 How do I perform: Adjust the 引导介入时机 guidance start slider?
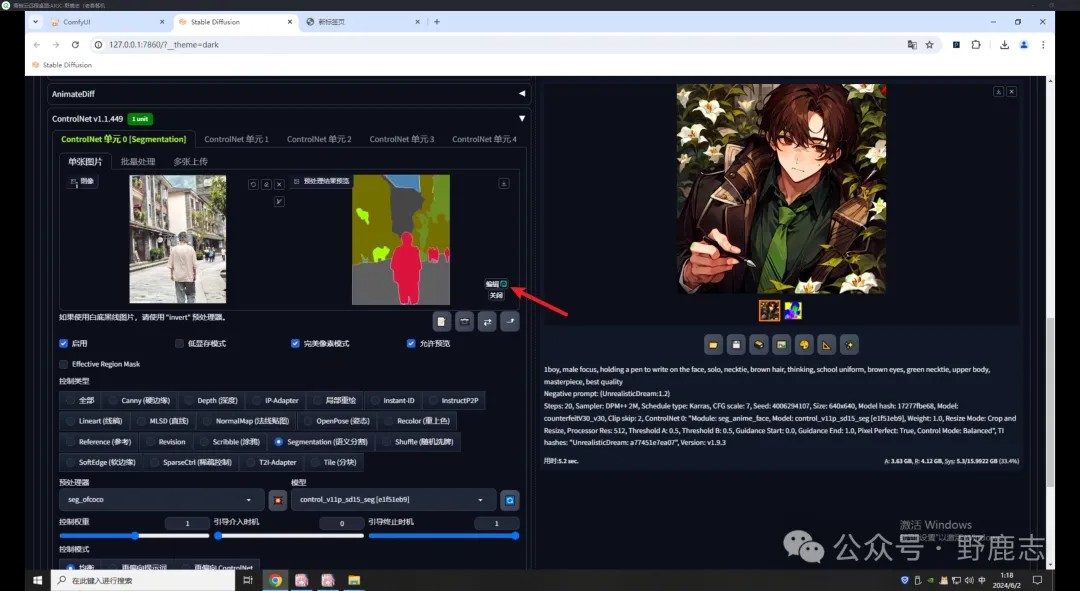click(x=289, y=535)
